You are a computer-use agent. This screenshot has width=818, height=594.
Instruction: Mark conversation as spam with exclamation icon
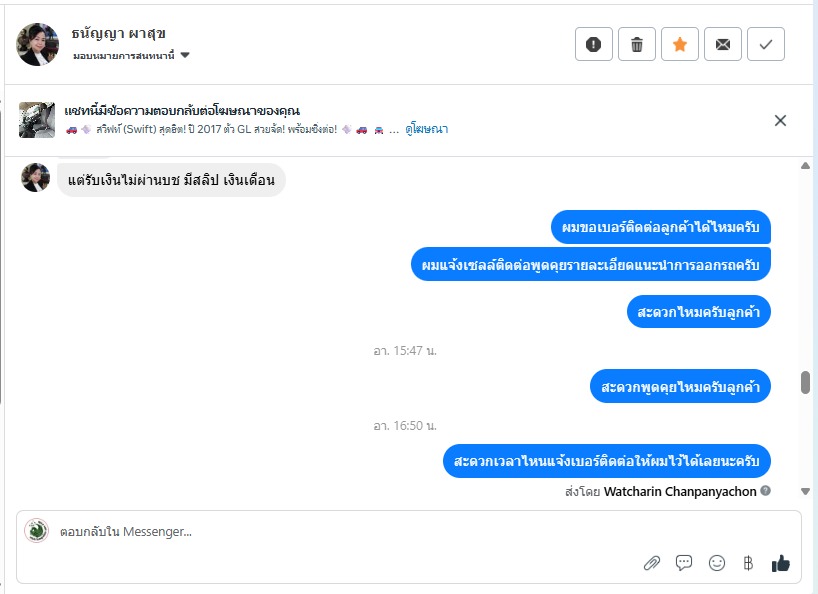(x=594, y=44)
